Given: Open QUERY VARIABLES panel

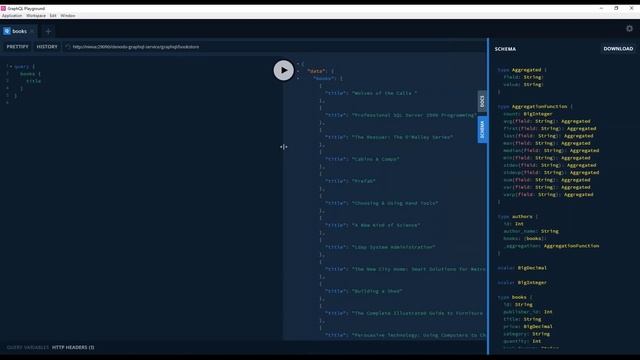Looking at the screenshot, I should tap(27, 347).
